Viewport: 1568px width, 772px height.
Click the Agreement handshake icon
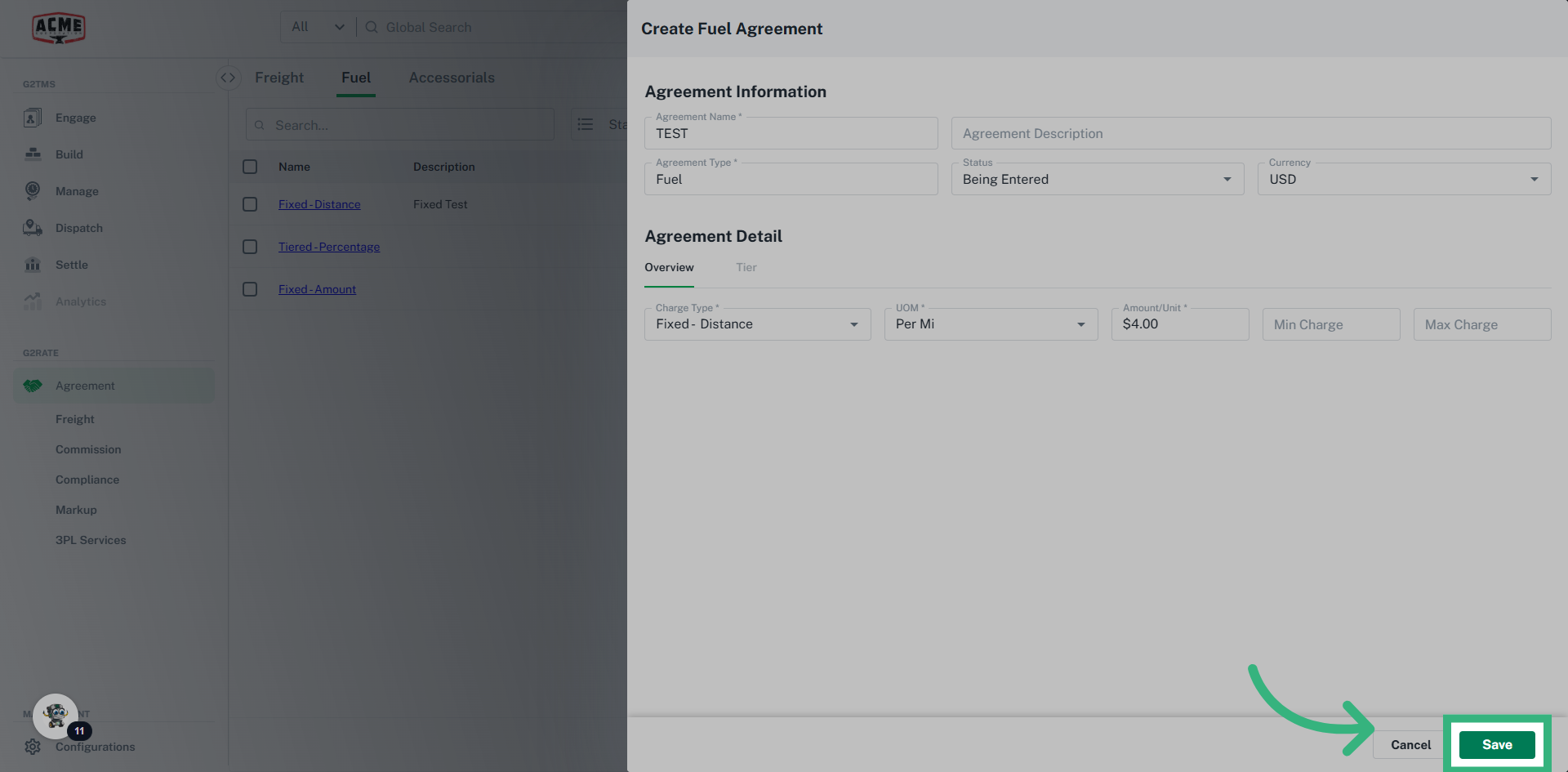33,386
